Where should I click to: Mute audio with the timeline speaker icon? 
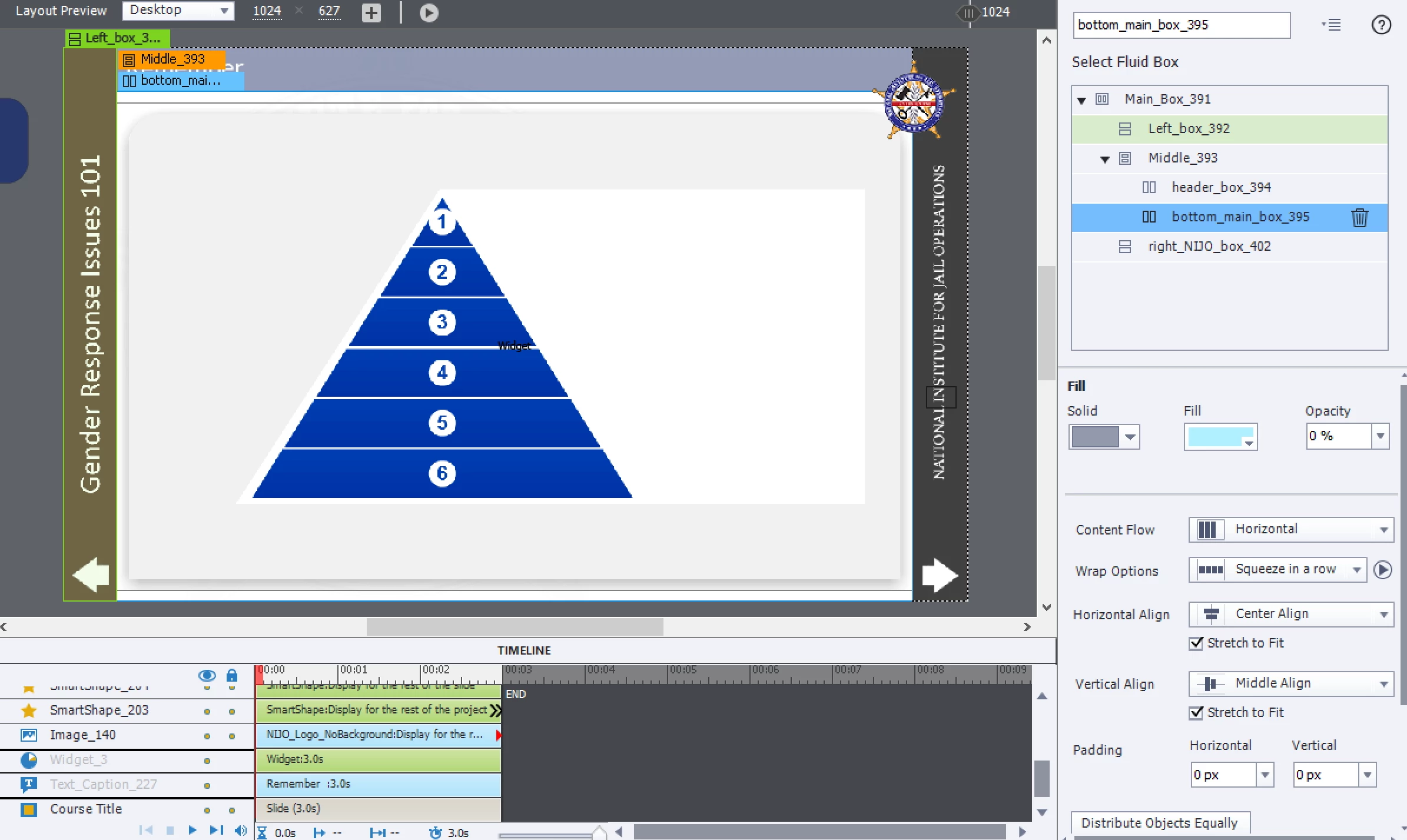point(240,830)
